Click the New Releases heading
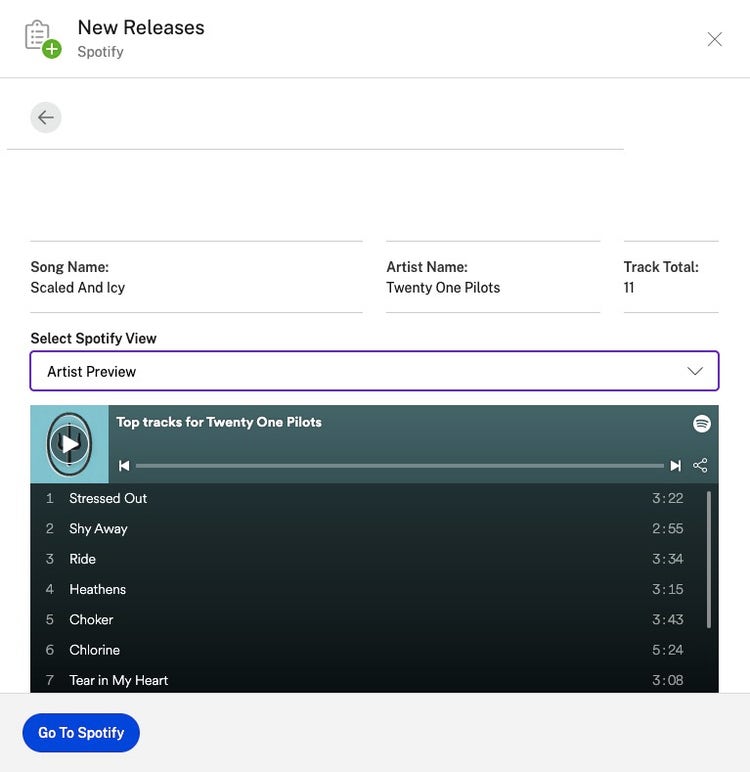Screen dimensions: 750x772 click(141, 28)
